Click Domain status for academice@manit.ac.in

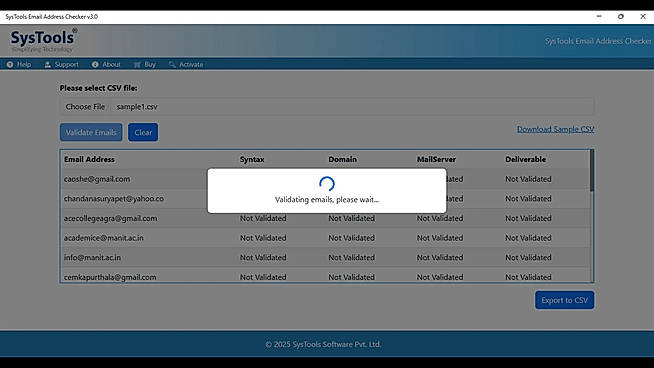click(352, 238)
